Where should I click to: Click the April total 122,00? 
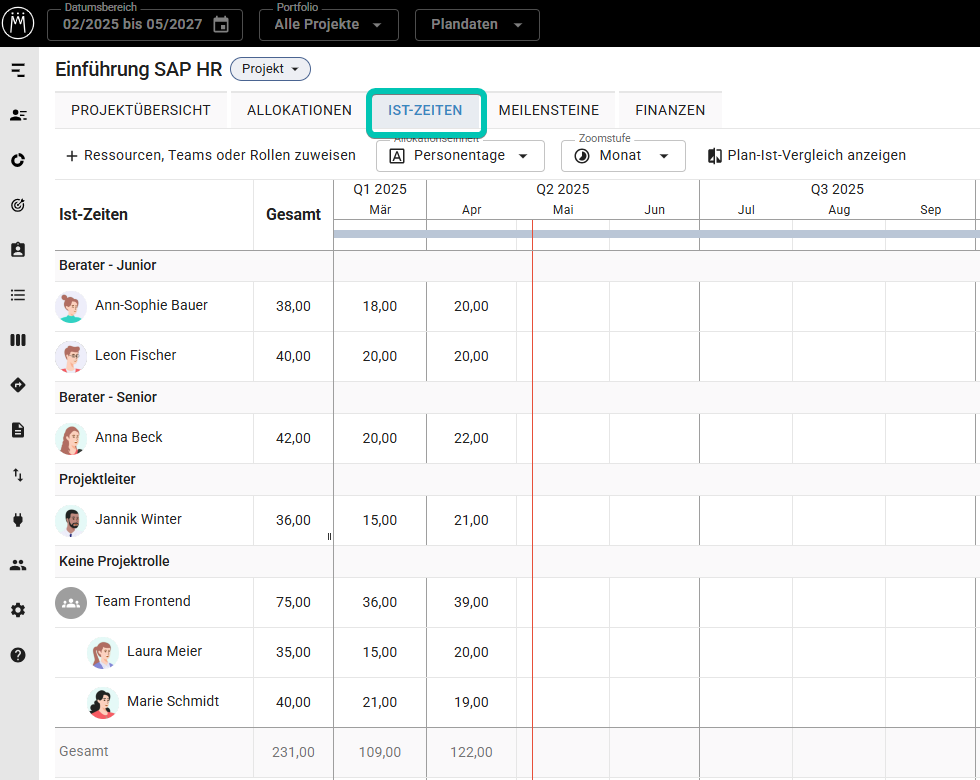pyautogui.click(x=471, y=752)
